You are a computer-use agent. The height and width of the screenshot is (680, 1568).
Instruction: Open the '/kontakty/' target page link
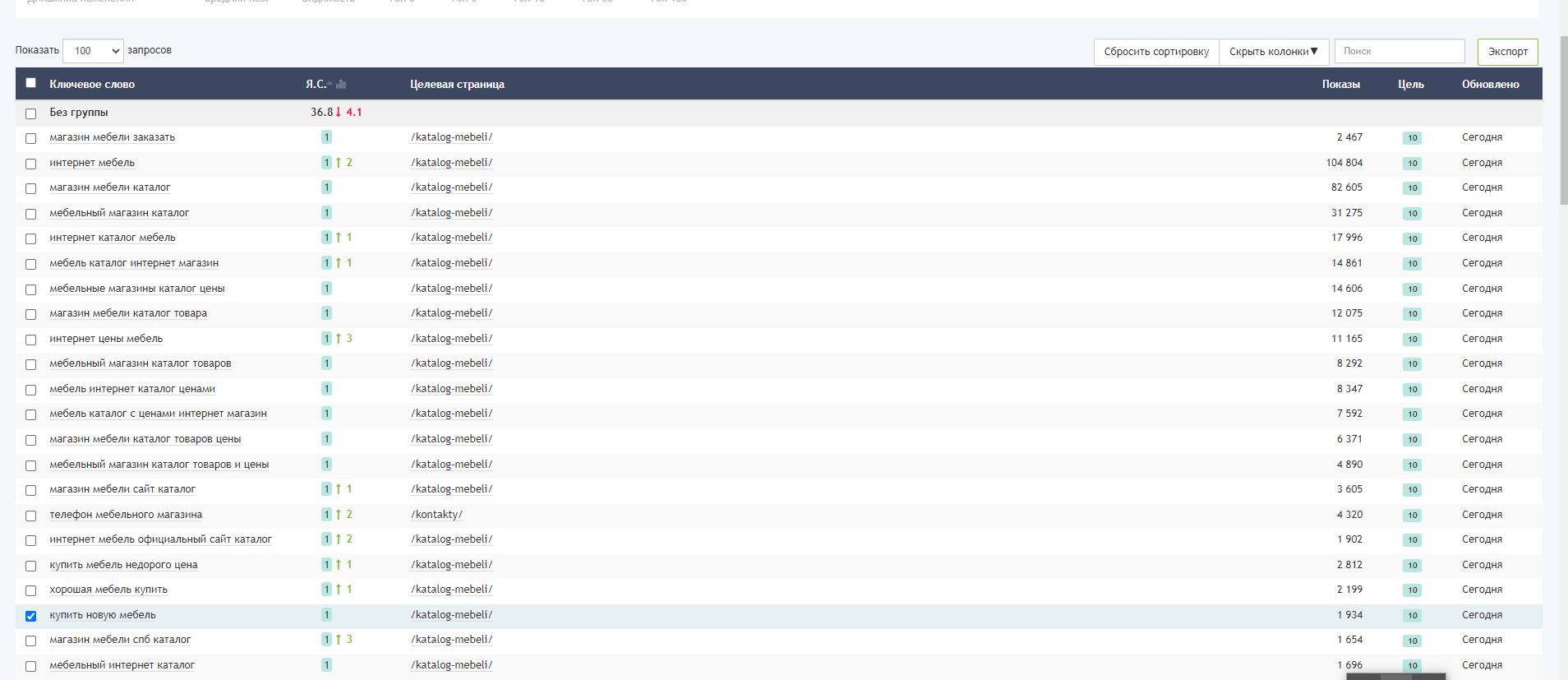(436, 515)
